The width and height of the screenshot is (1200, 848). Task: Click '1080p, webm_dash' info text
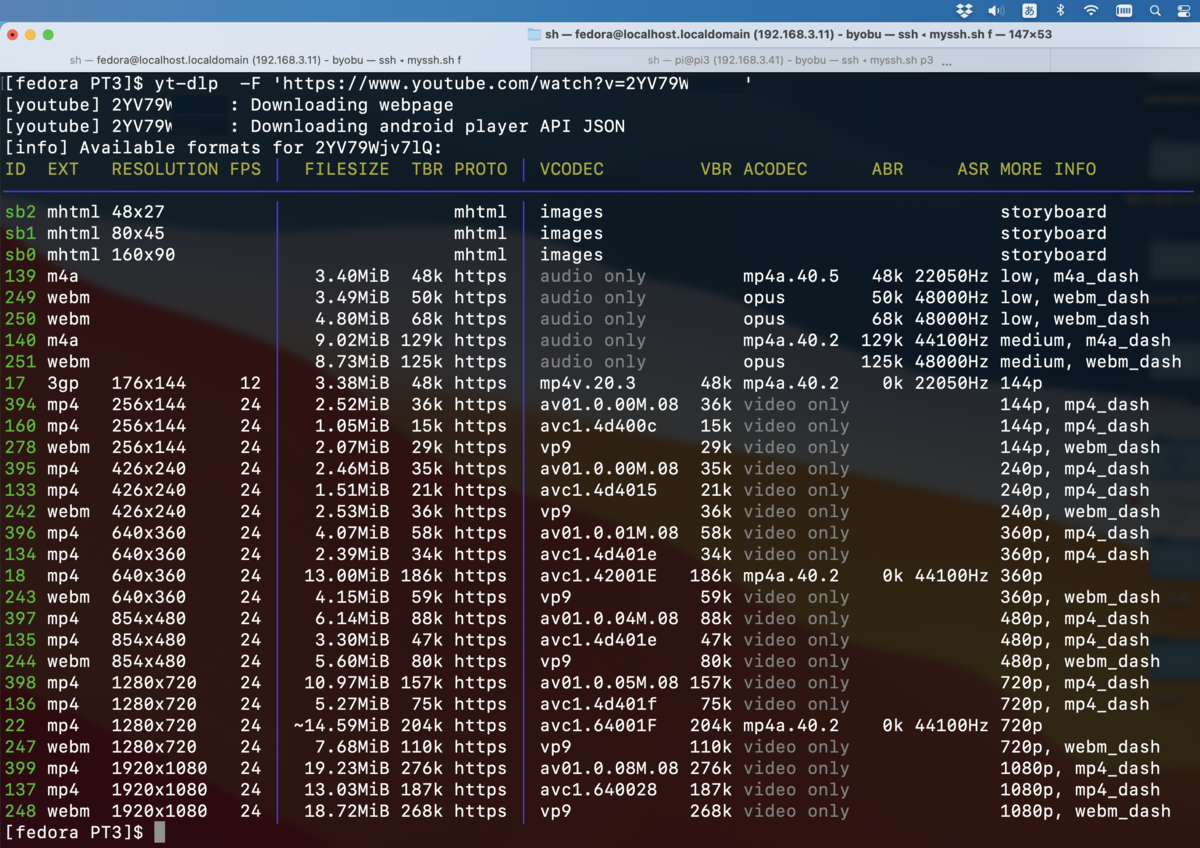pyautogui.click(x=1086, y=811)
